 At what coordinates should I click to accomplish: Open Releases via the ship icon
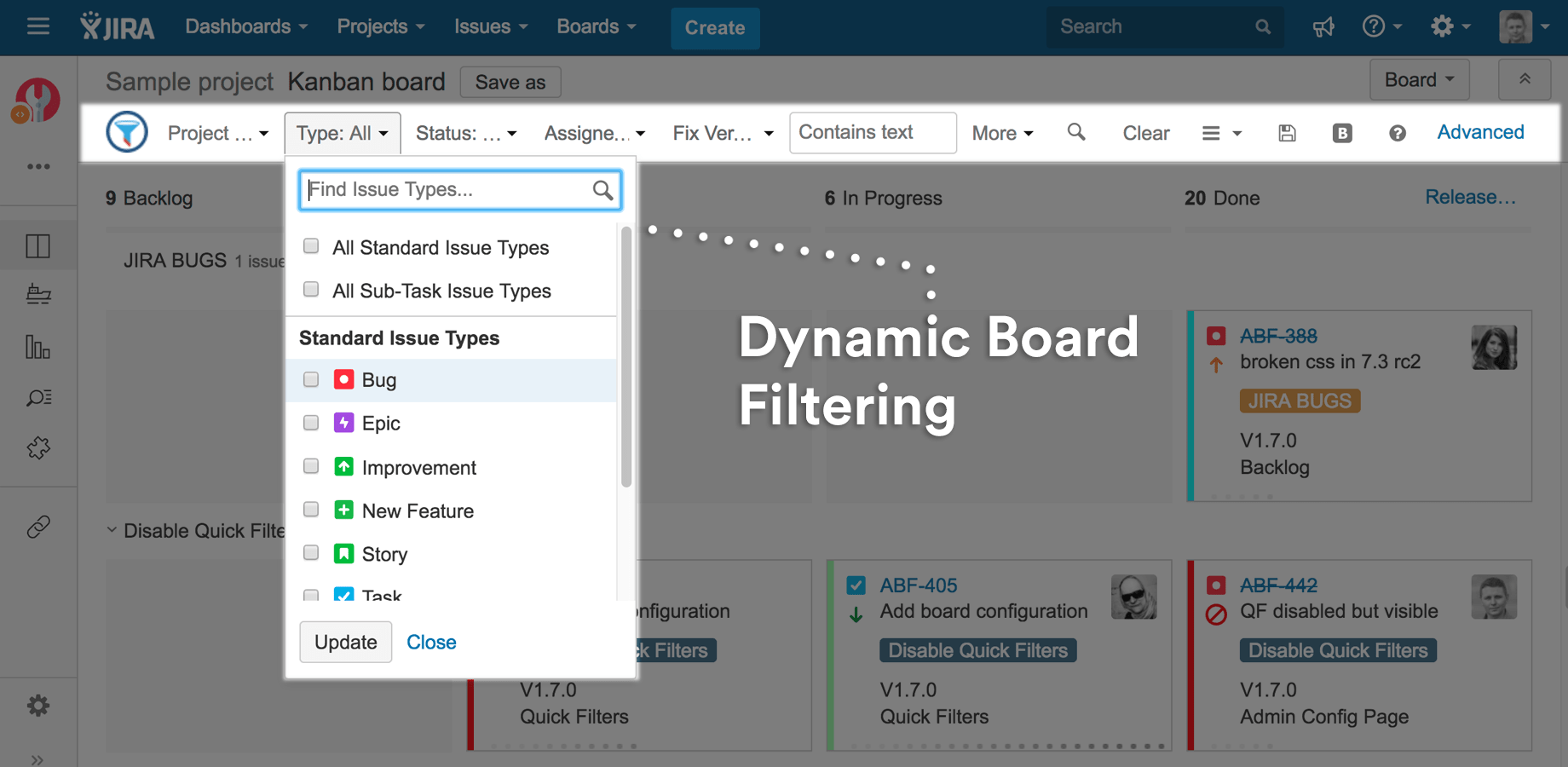click(x=37, y=294)
